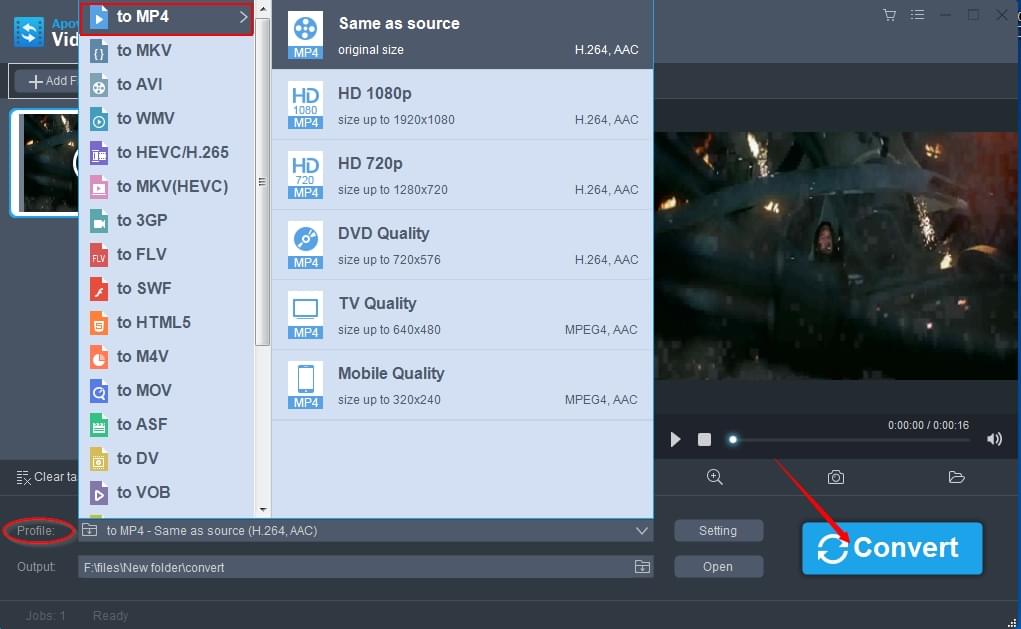Screen dimensions: 1021x629
Task: Click the zoom magnifier icon below preview
Action: click(x=714, y=478)
